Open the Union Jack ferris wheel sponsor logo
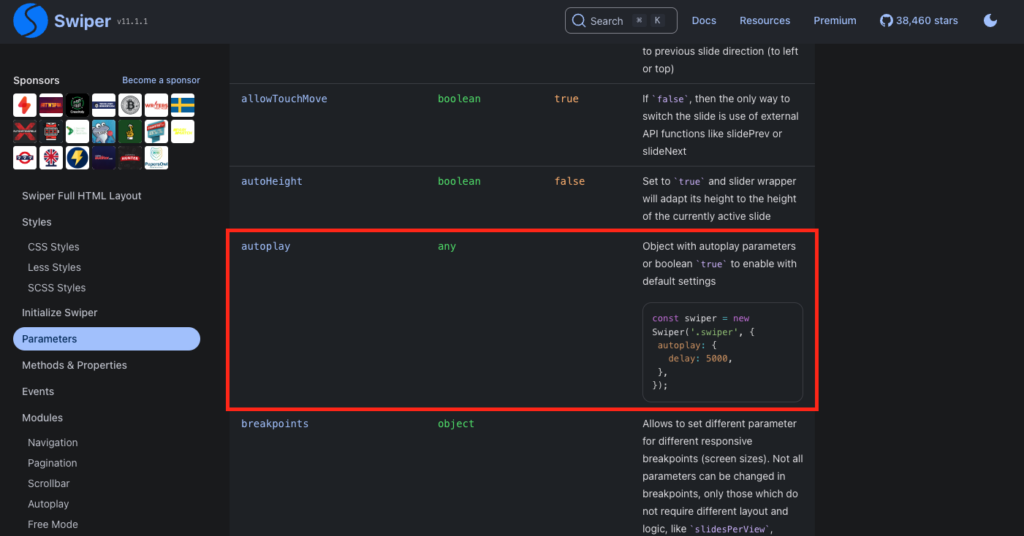 coord(51,157)
